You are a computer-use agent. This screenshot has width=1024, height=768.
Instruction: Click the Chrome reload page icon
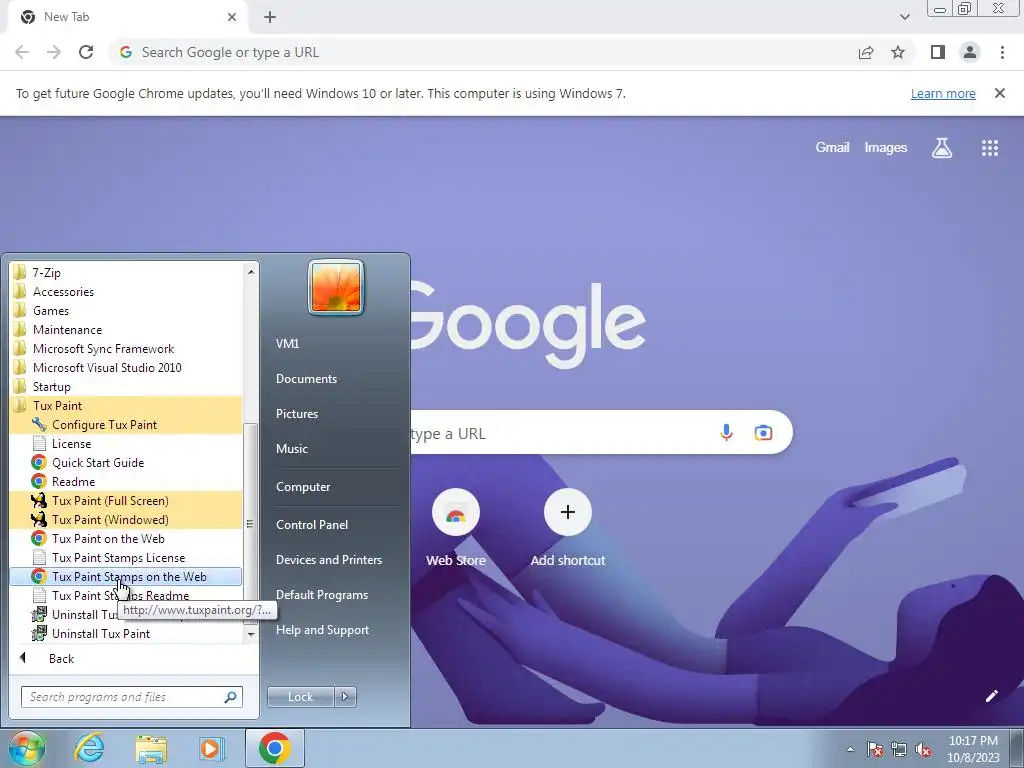(x=86, y=52)
